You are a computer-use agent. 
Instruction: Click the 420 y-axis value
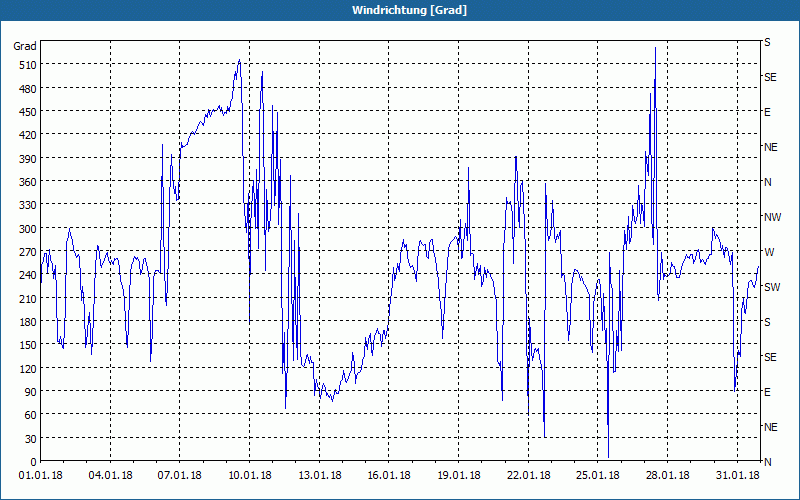pyautogui.click(x=28, y=135)
